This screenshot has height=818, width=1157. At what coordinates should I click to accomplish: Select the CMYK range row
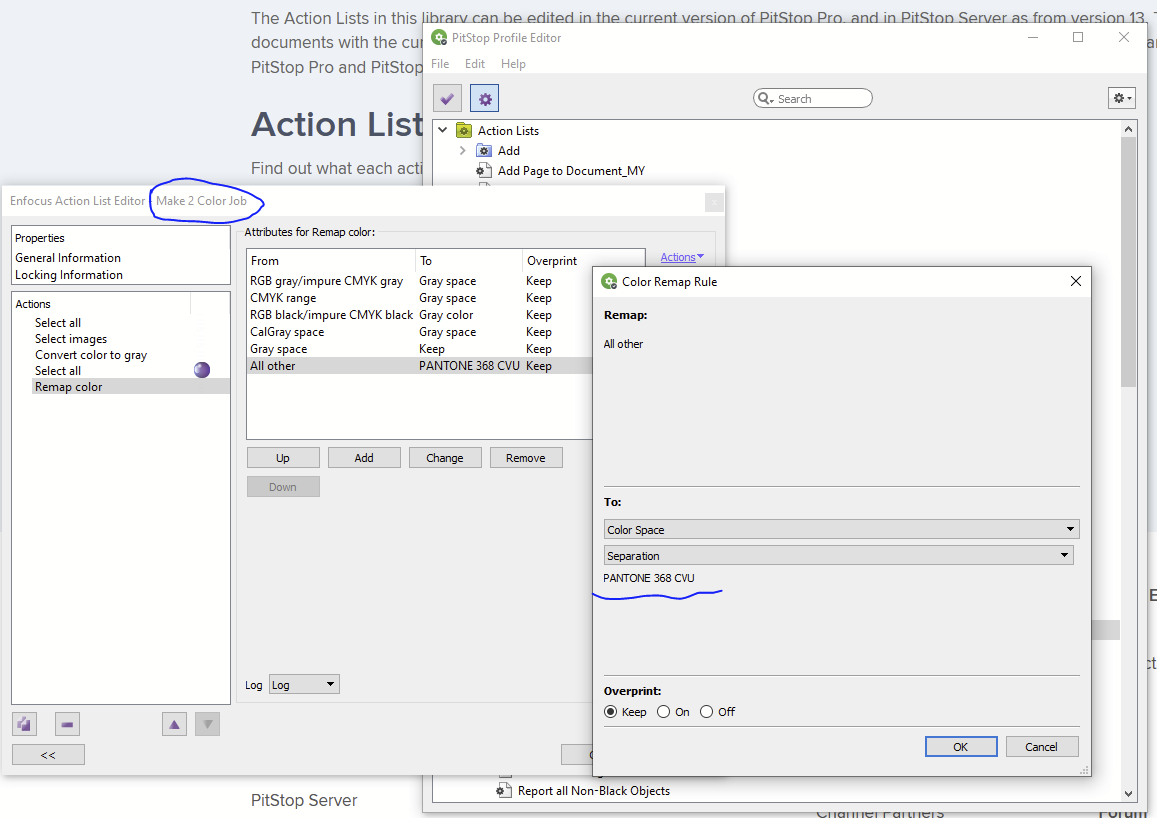(420, 298)
